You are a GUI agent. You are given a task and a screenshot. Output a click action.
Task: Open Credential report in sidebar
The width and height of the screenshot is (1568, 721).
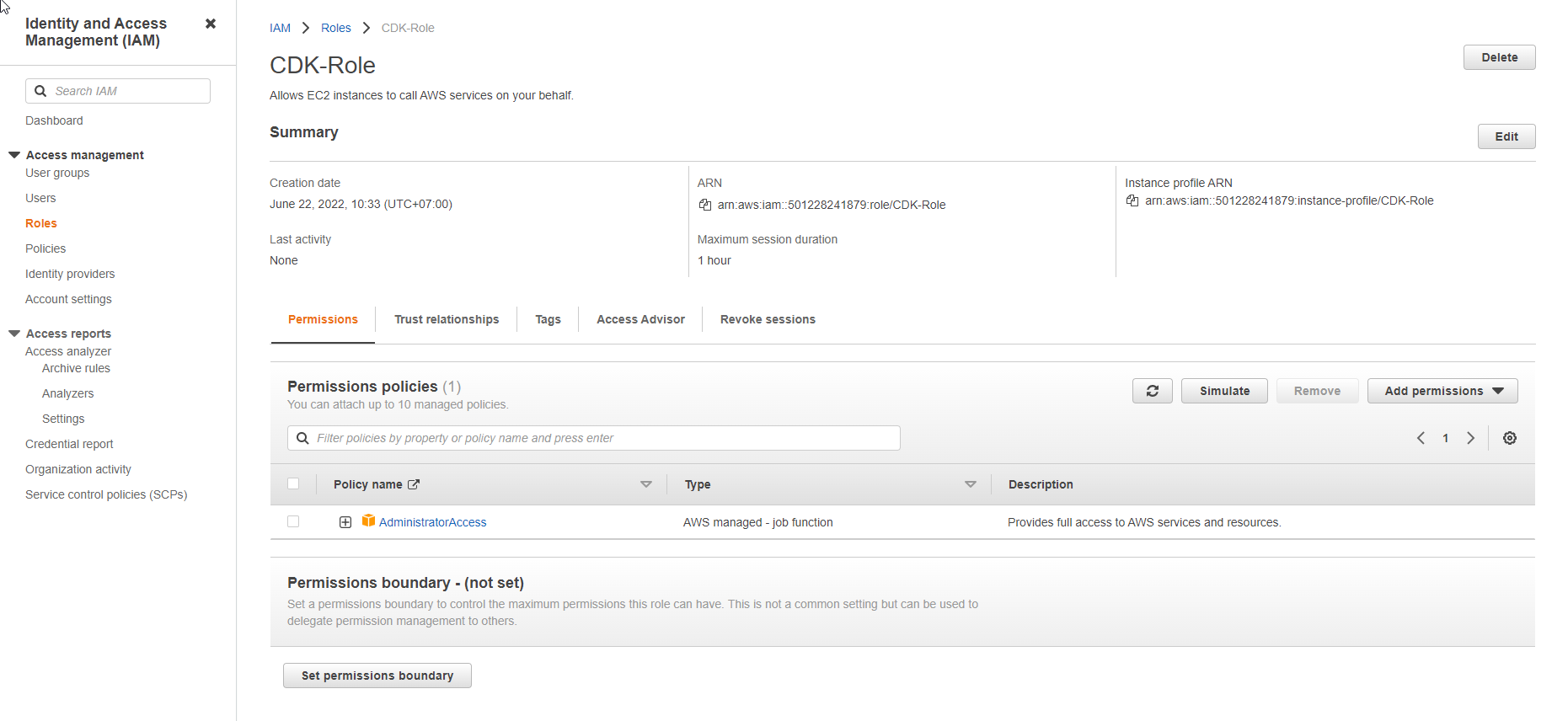[69, 444]
